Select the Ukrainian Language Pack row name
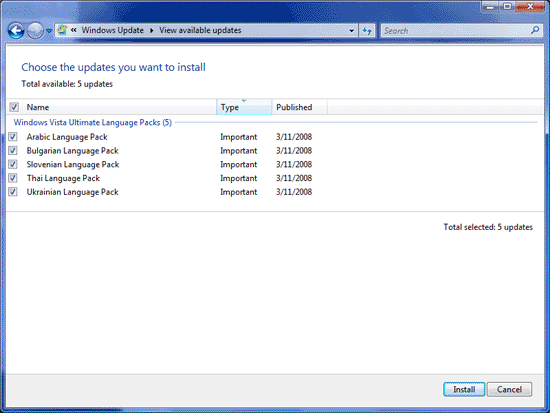This screenshot has height=413, width=550. [x=73, y=192]
